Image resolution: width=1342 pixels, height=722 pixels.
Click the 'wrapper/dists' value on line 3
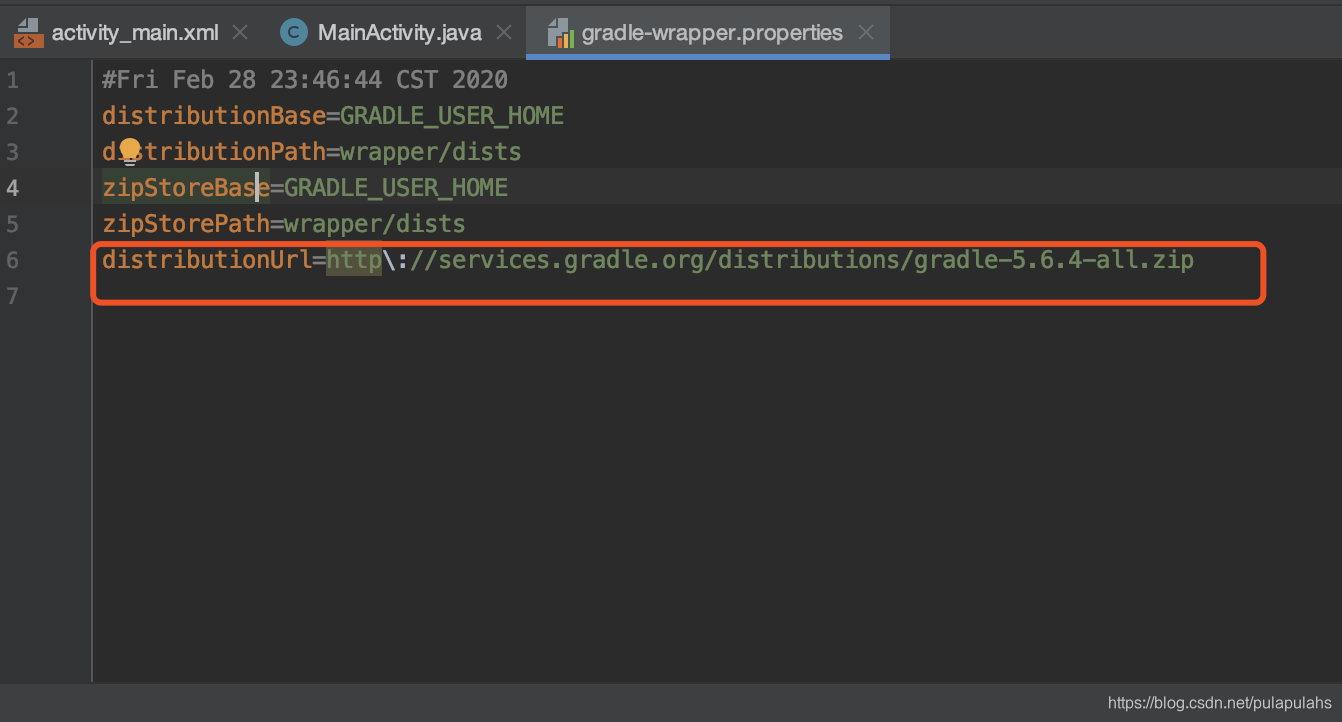(431, 152)
